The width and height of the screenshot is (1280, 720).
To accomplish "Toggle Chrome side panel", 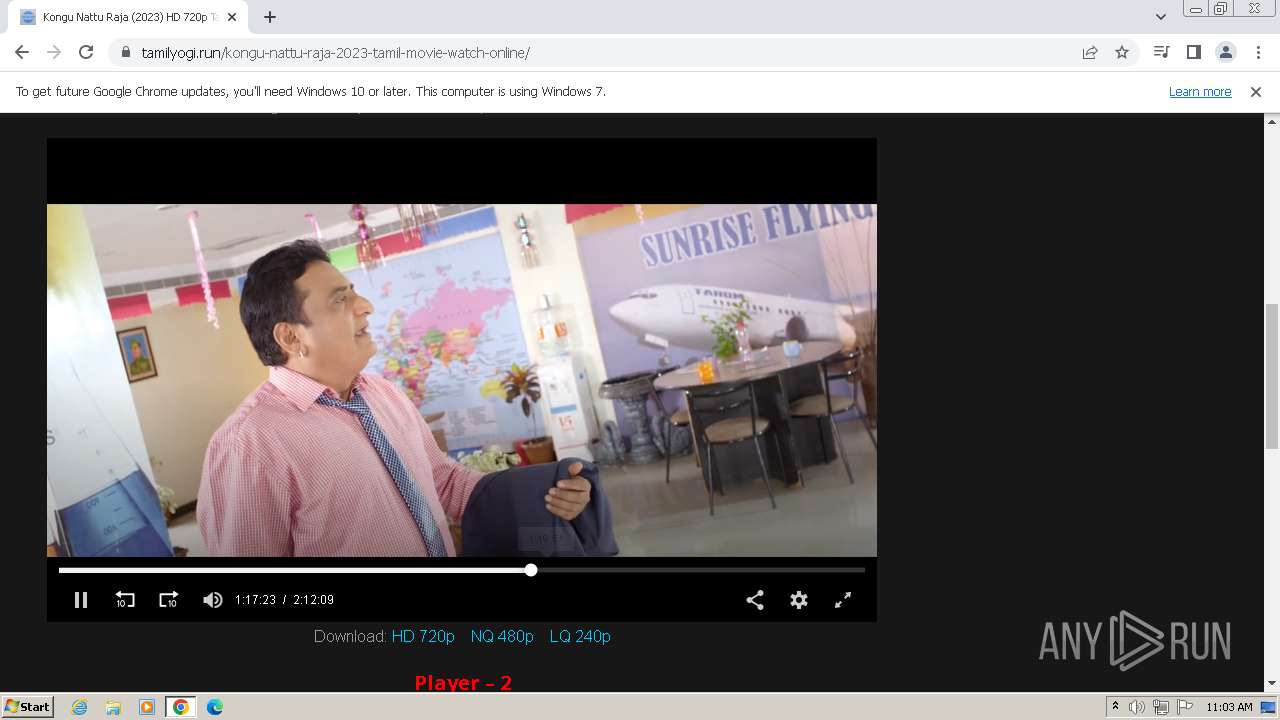I will pyautogui.click(x=1193, y=52).
